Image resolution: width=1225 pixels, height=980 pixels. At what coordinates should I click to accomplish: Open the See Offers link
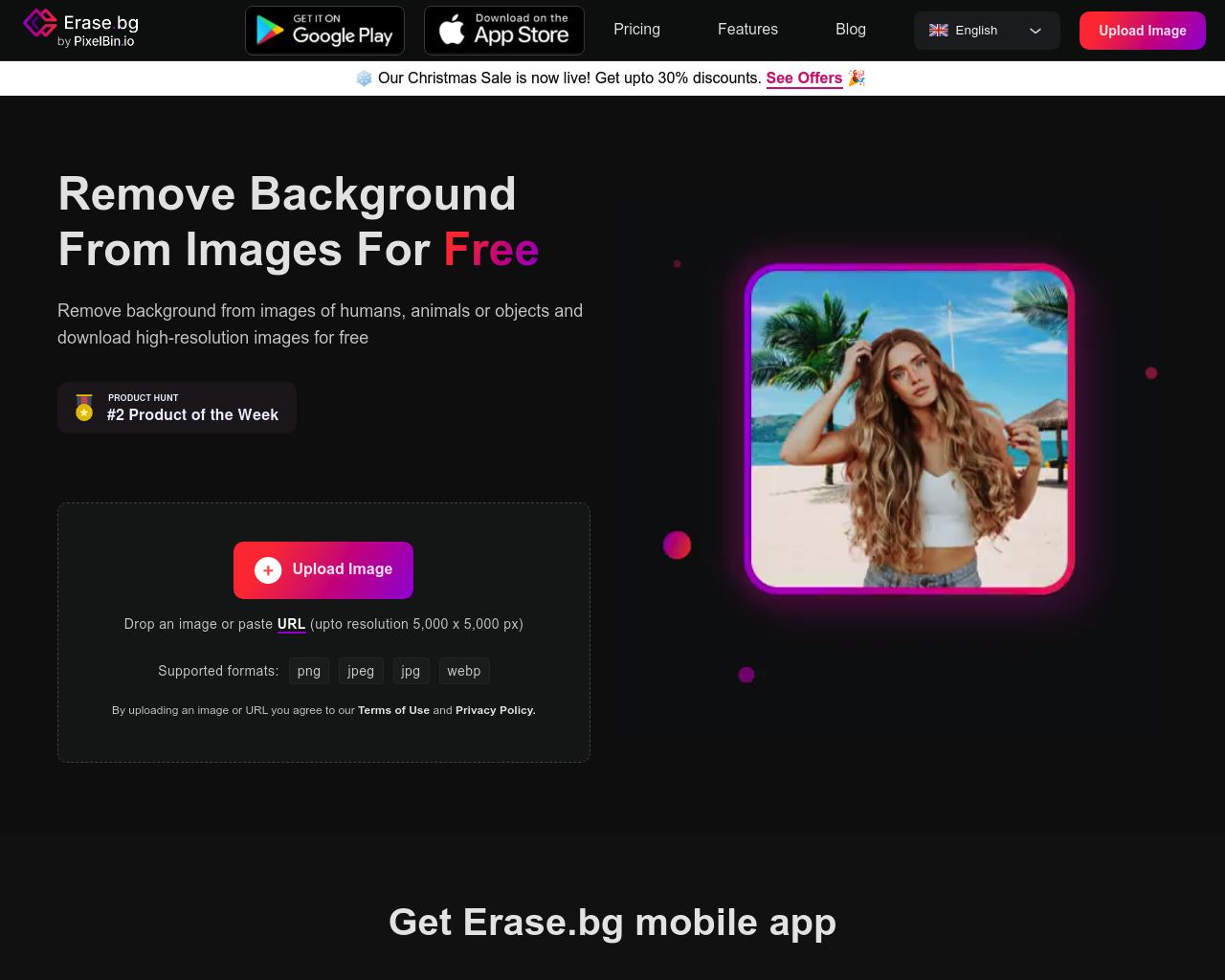804,78
